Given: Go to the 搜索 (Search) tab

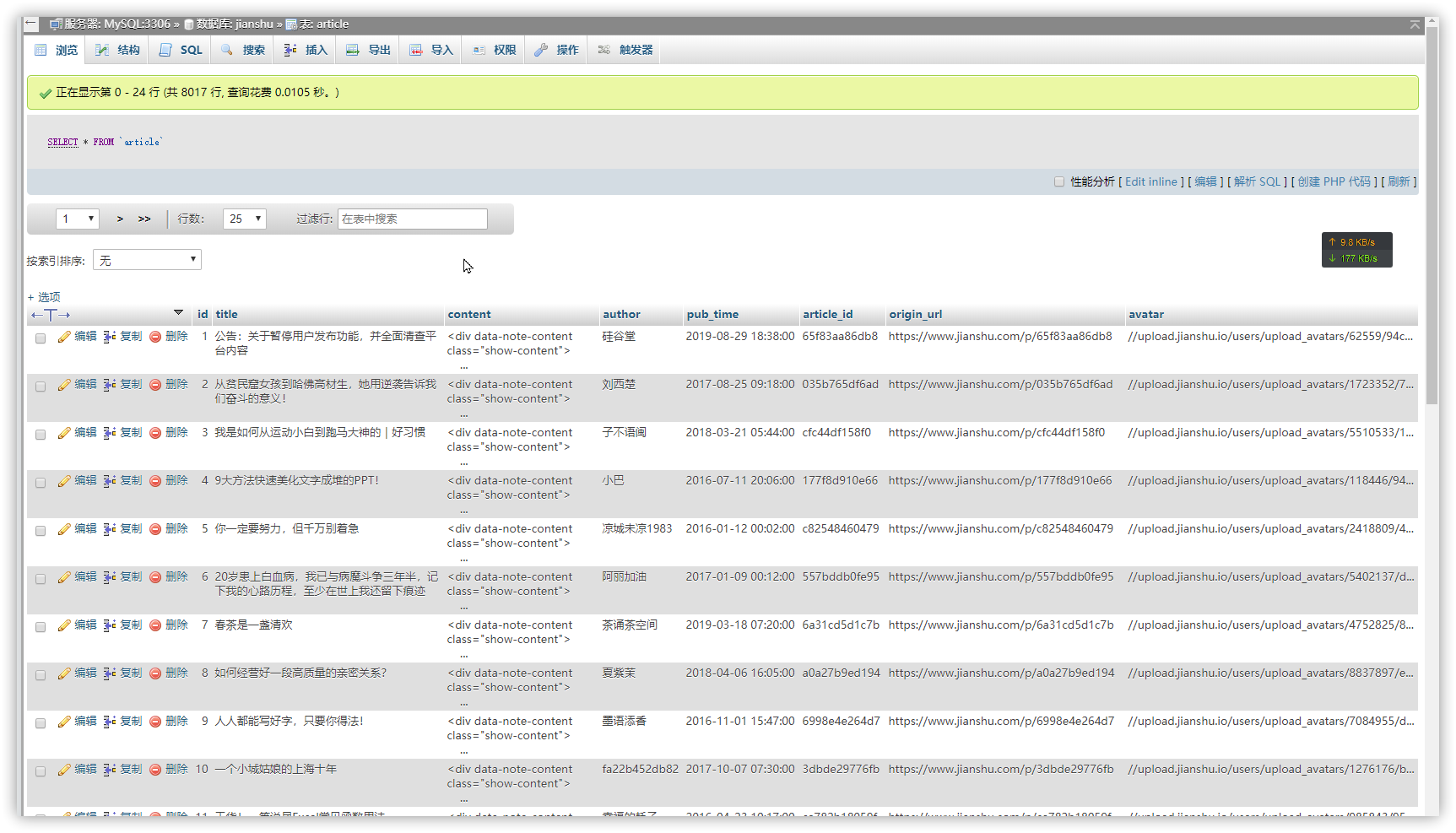Looking at the screenshot, I should 243,50.
